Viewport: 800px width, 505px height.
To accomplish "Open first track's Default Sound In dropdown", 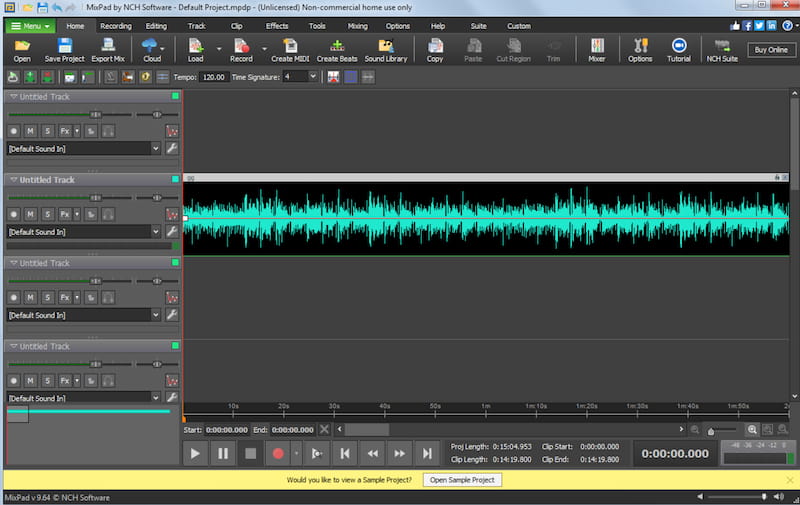I will click(155, 148).
